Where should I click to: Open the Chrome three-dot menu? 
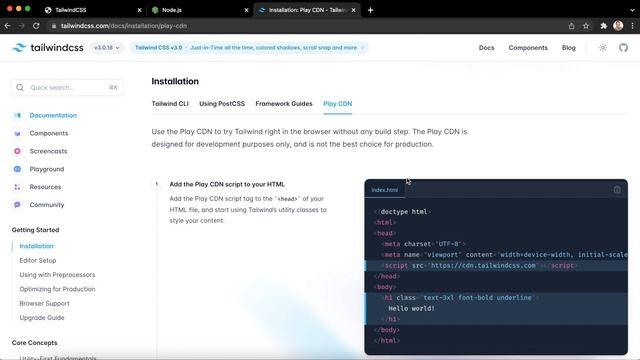(x=632, y=26)
